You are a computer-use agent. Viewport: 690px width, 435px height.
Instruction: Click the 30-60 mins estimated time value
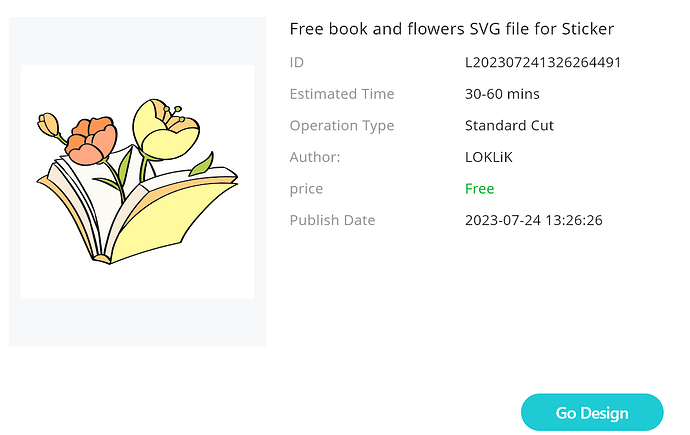(x=502, y=94)
